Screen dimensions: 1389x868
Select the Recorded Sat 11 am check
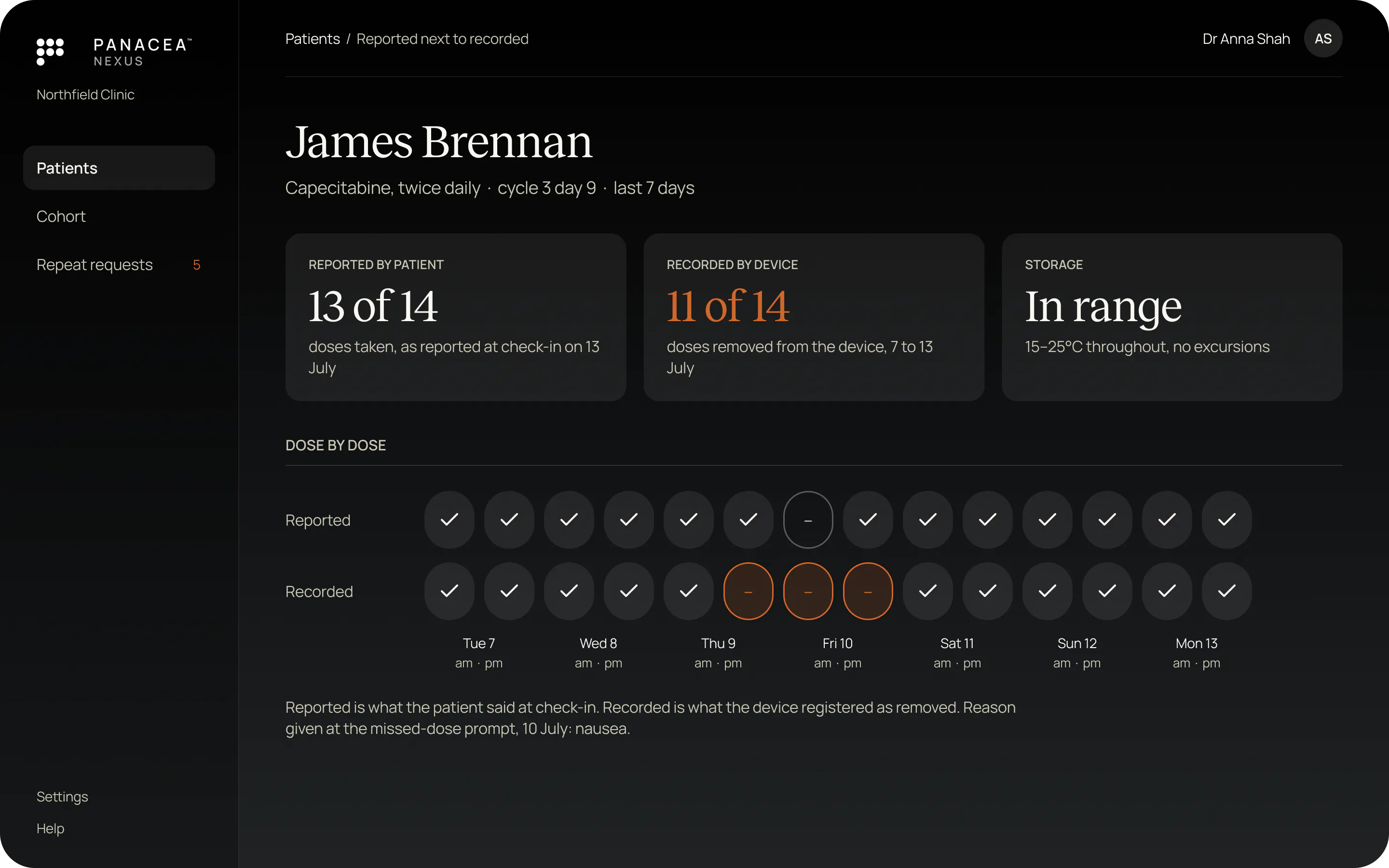(927, 591)
